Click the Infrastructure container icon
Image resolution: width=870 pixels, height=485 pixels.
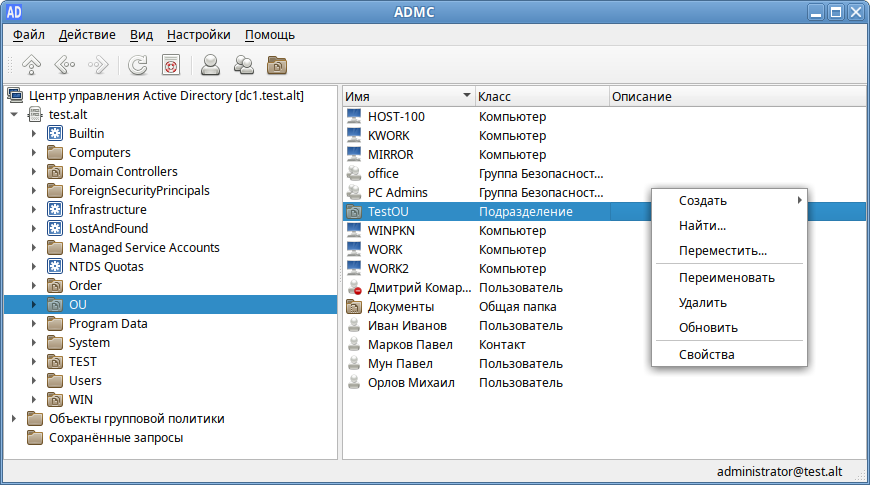(x=55, y=209)
